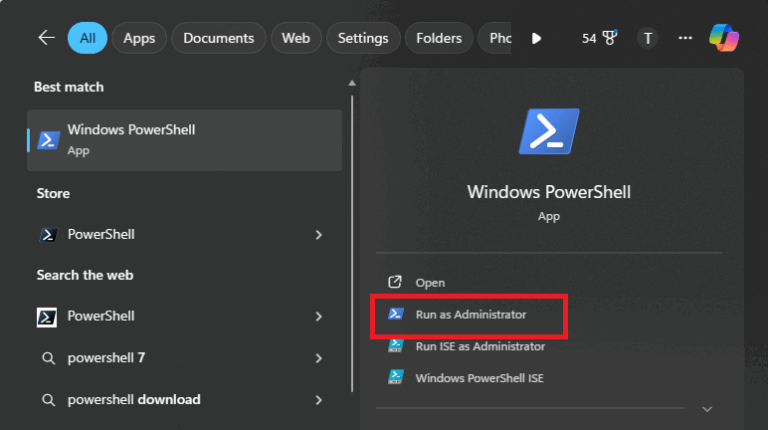
Task: Click the Best match heading
Action: [69, 87]
